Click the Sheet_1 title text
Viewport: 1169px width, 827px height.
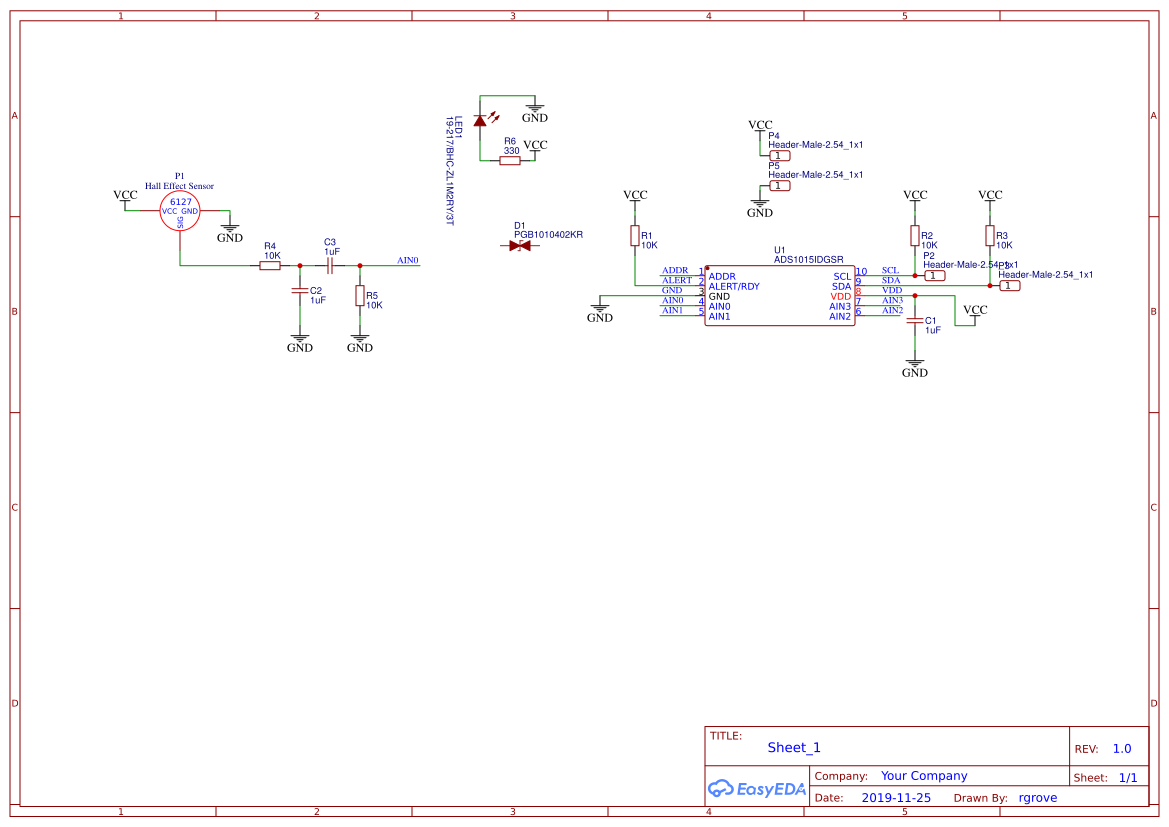tap(793, 747)
